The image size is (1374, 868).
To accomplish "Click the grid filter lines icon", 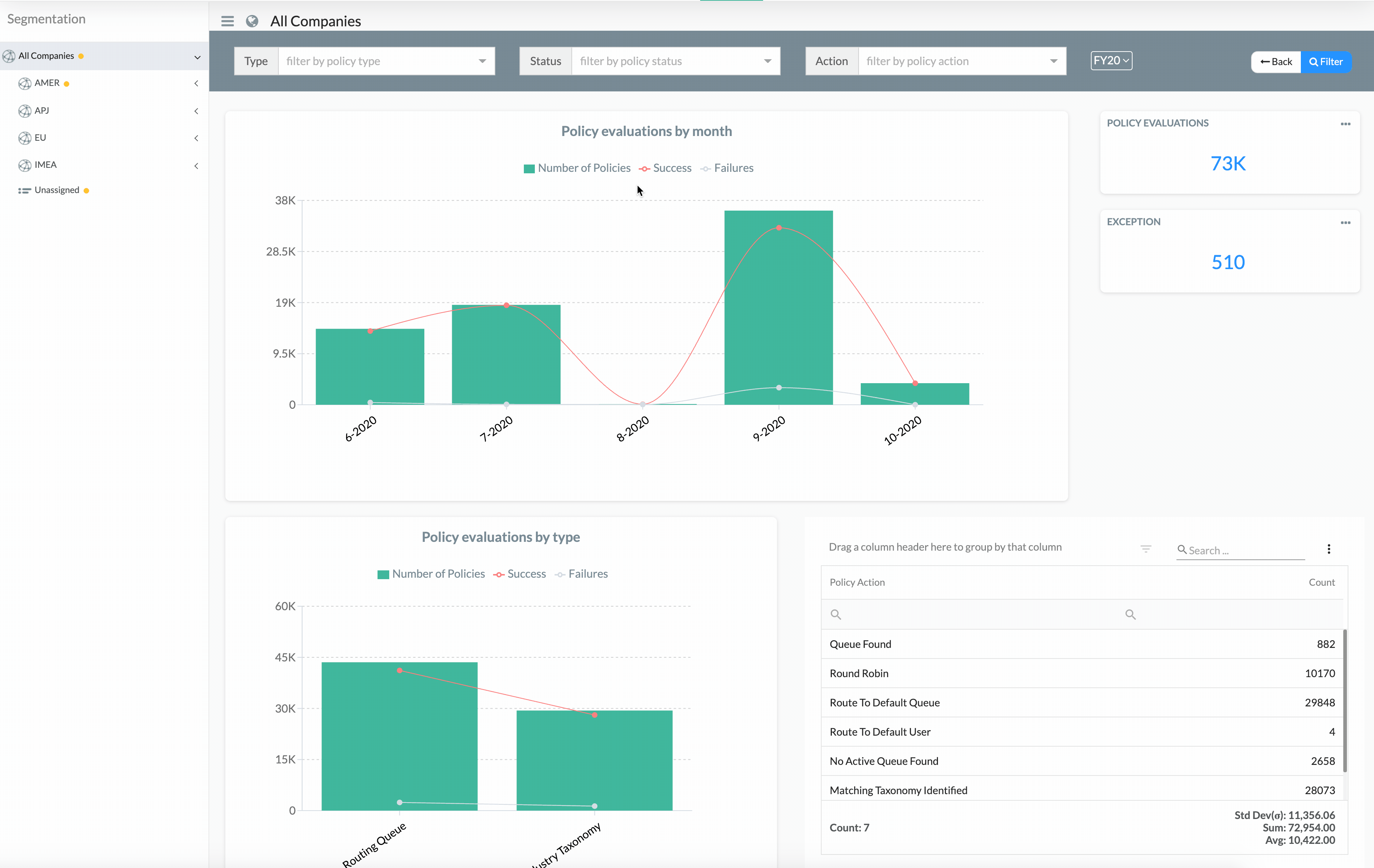I will tap(1145, 549).
